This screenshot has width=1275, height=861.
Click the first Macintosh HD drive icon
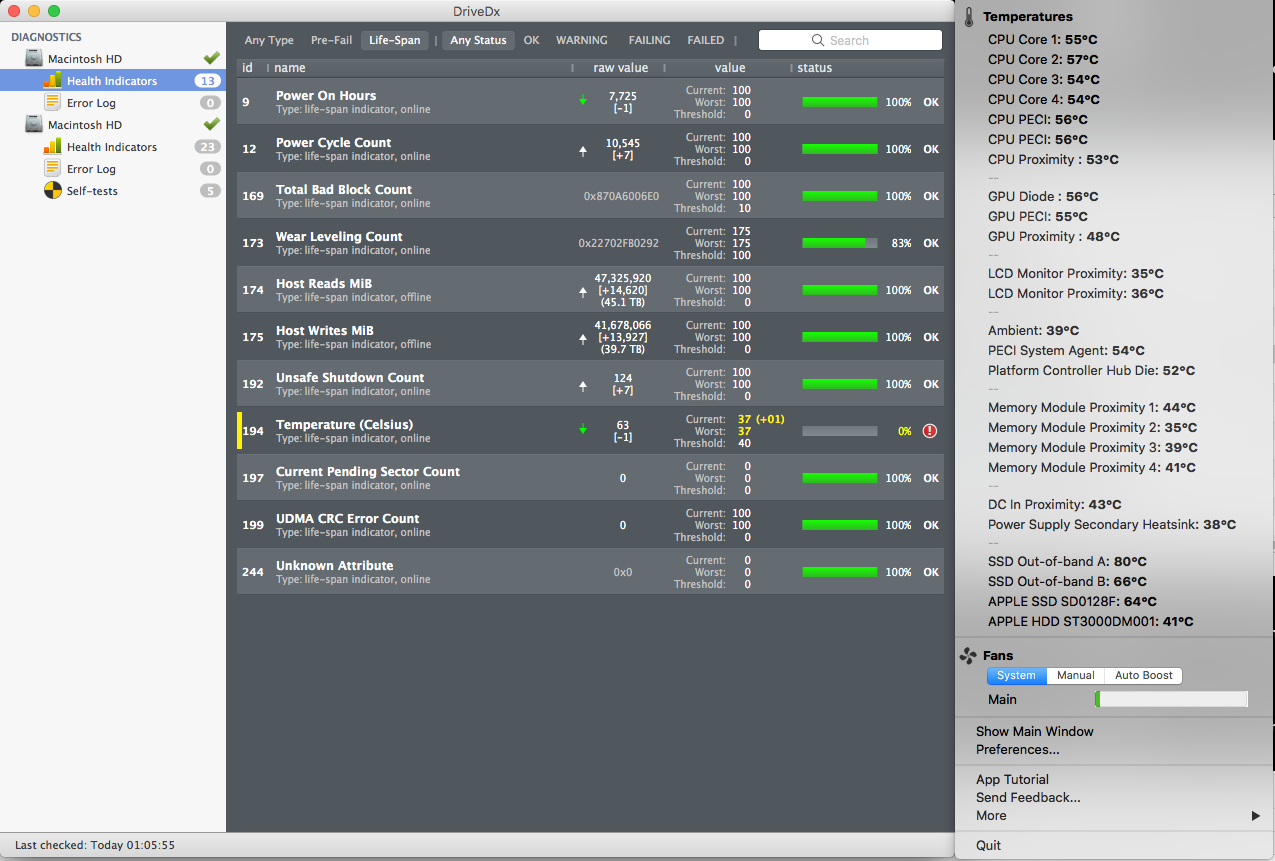34,59
